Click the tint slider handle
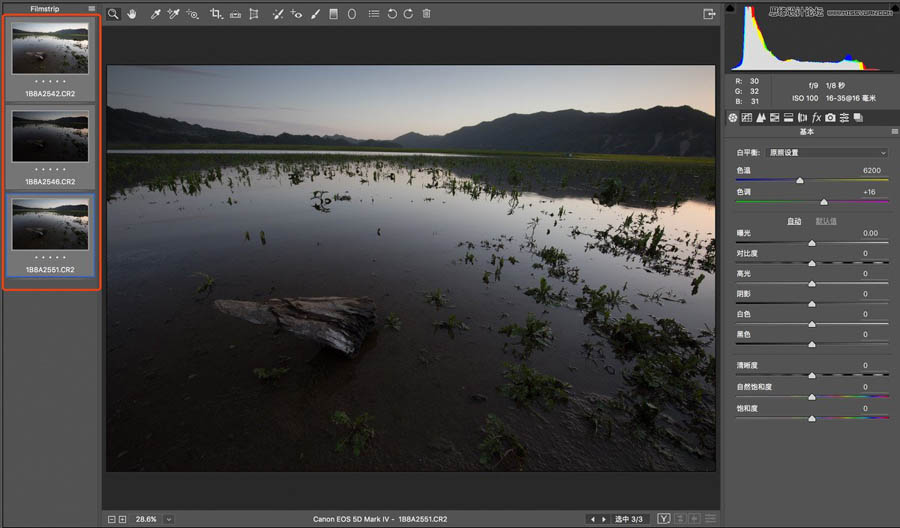Screen dimensions: 900x528 click(824, 202)
